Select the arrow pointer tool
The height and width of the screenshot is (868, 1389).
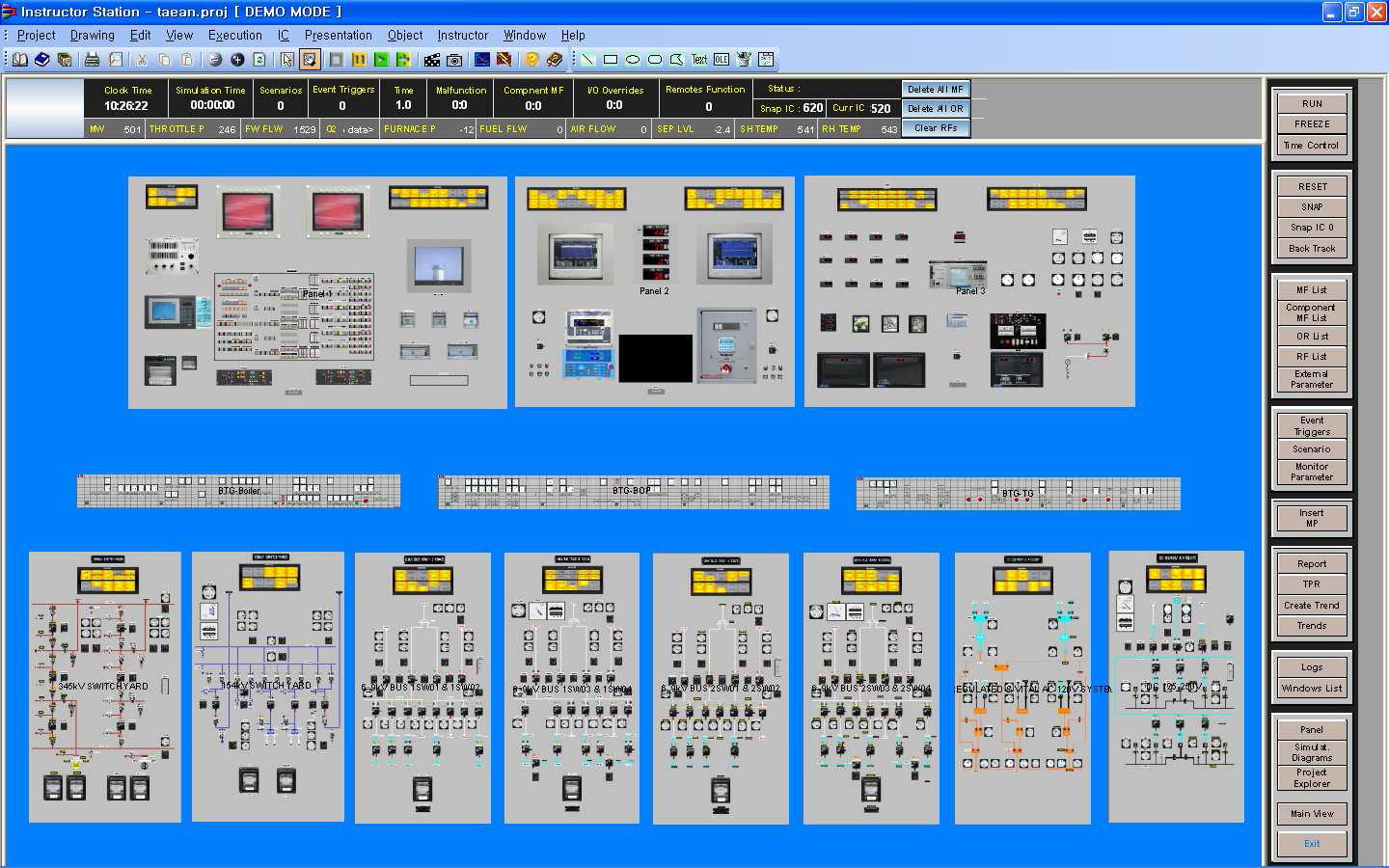pyautogui.click(x=286, y=60)
